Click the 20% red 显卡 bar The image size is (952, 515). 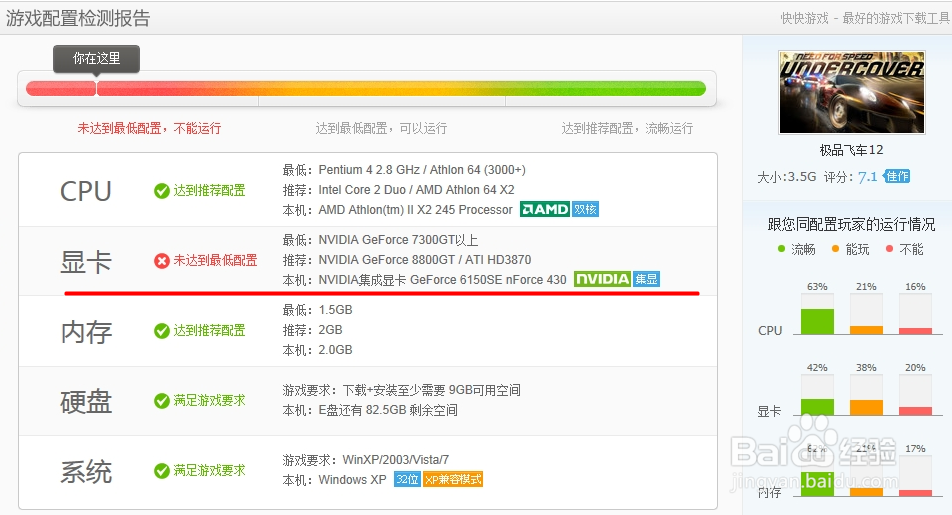(x=916, y=411)
